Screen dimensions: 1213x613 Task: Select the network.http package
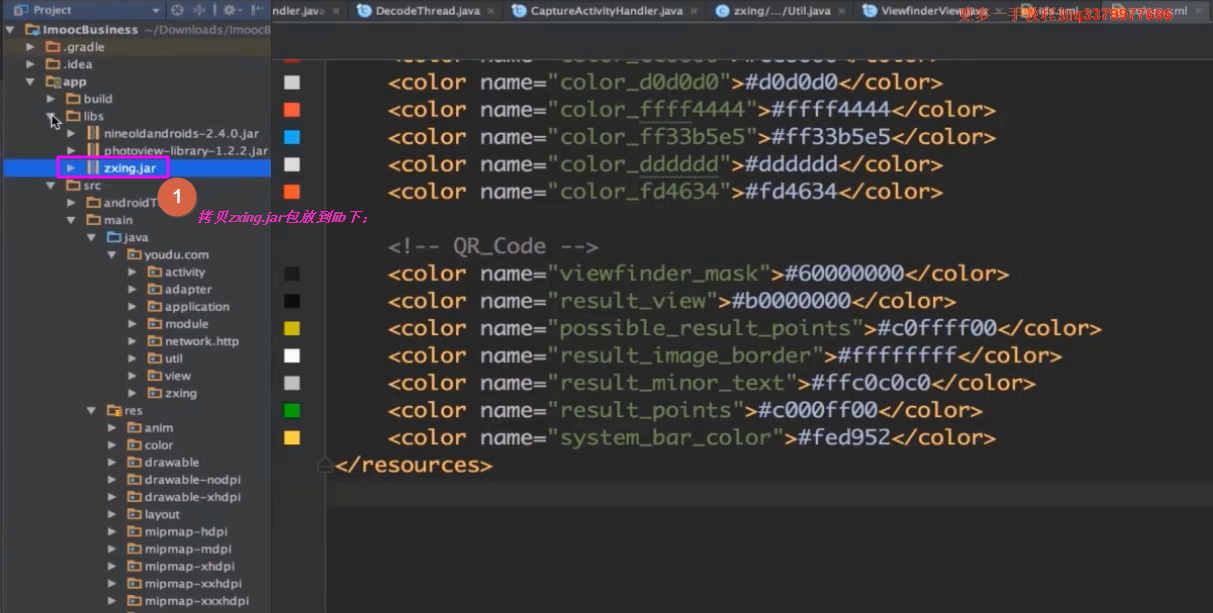coord(201,341)
